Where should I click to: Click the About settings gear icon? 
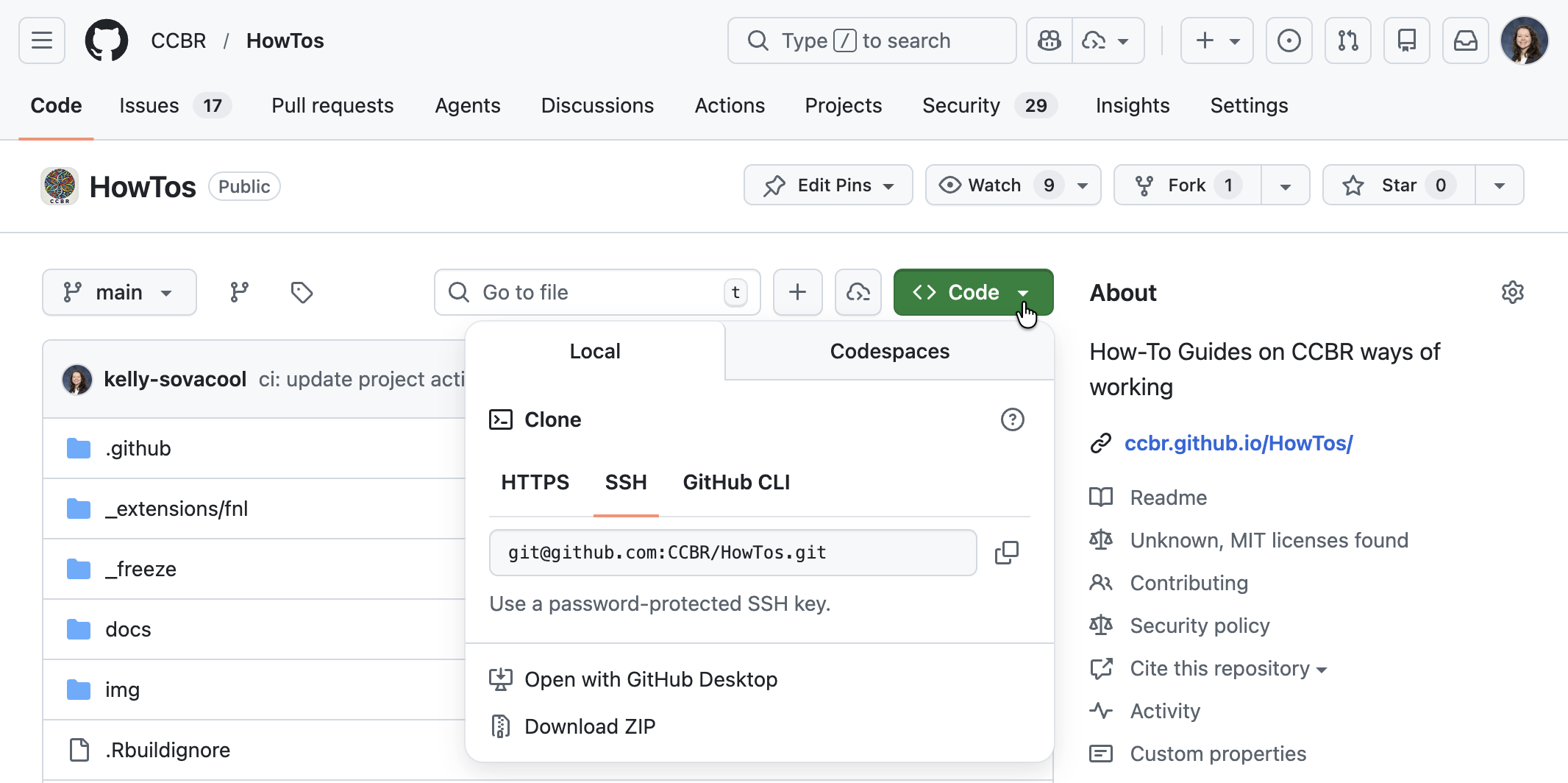1512,292
